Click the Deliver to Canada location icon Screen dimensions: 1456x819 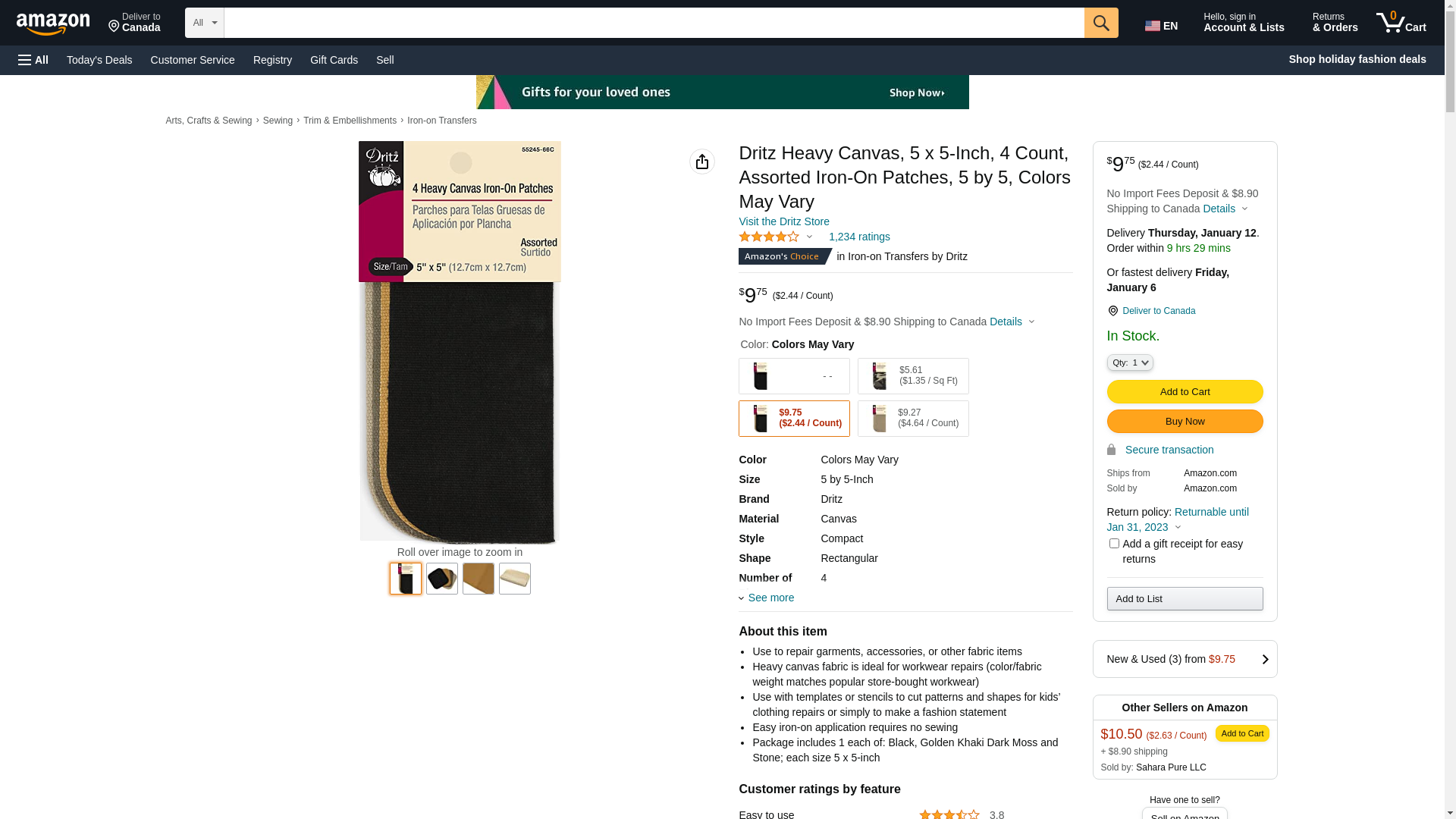coord(115,27)
